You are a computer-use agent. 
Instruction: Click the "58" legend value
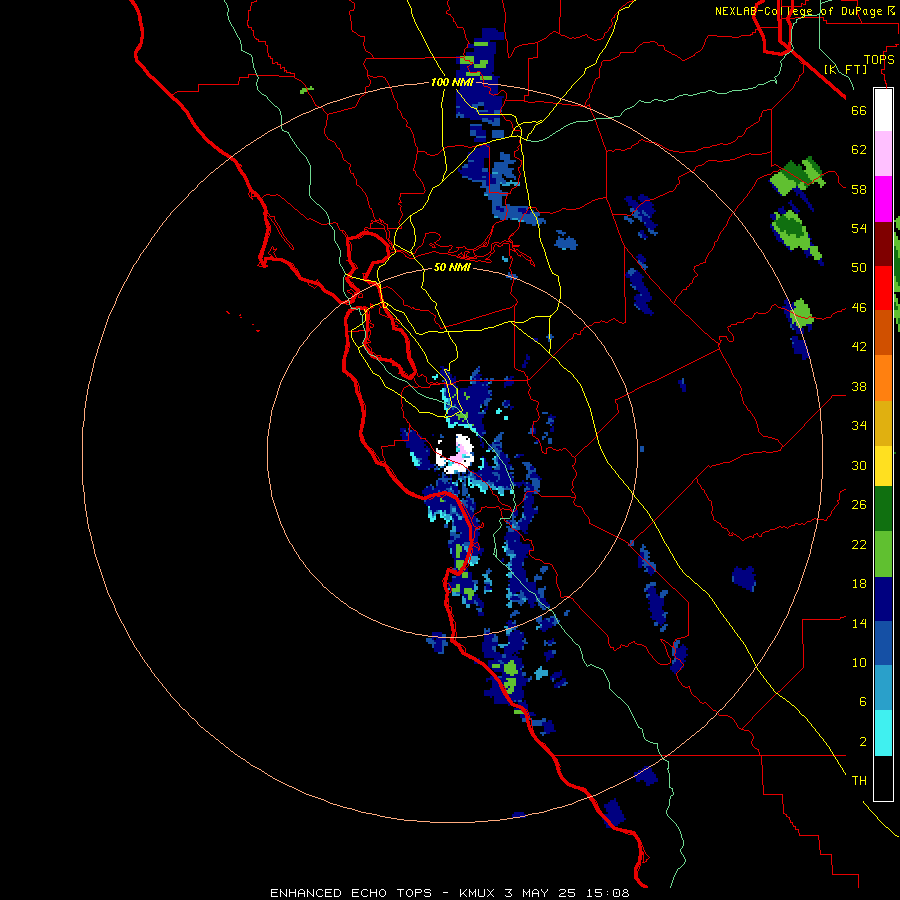pos(859,189)
